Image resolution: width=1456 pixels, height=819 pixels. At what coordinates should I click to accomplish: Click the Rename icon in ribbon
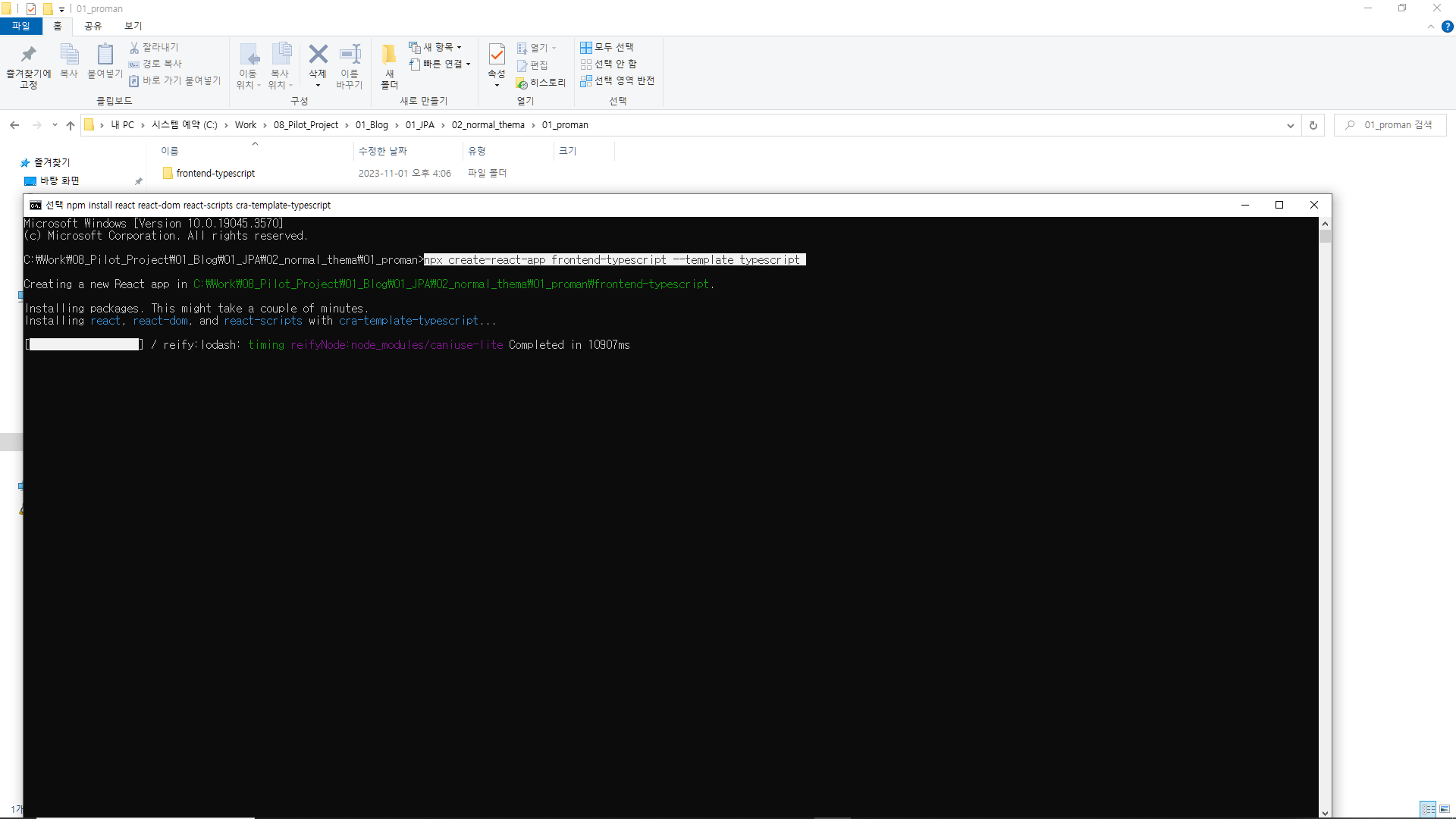350,55
